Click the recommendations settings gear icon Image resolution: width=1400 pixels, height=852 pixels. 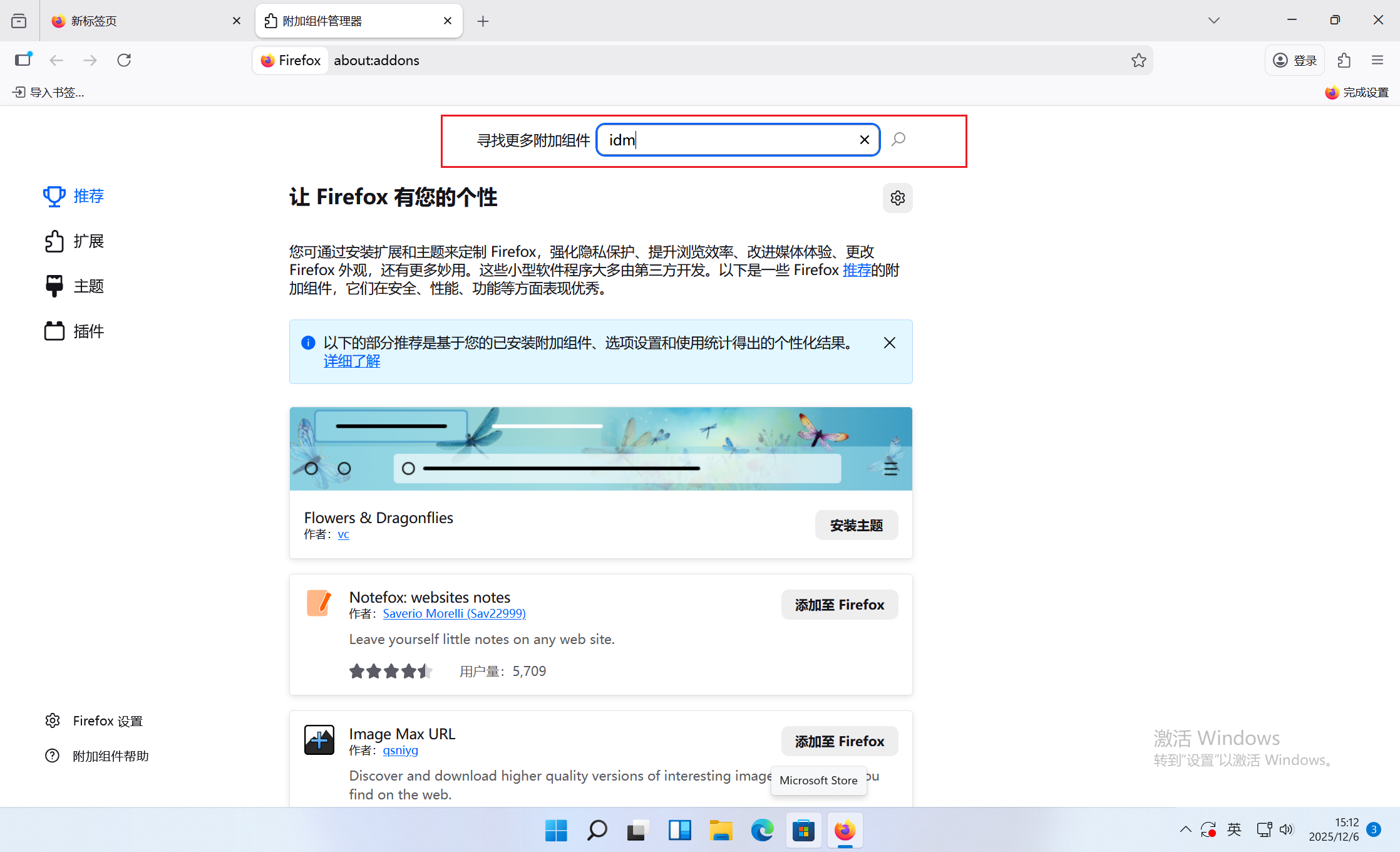pos(897,198)
